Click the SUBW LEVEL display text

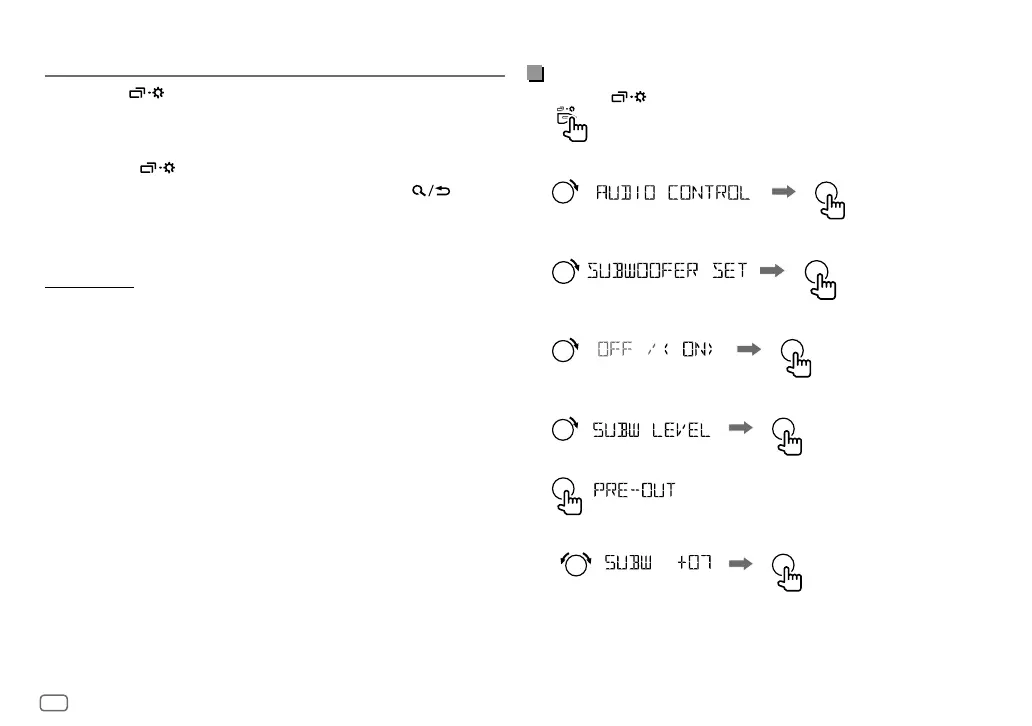[x=651, y=430]
